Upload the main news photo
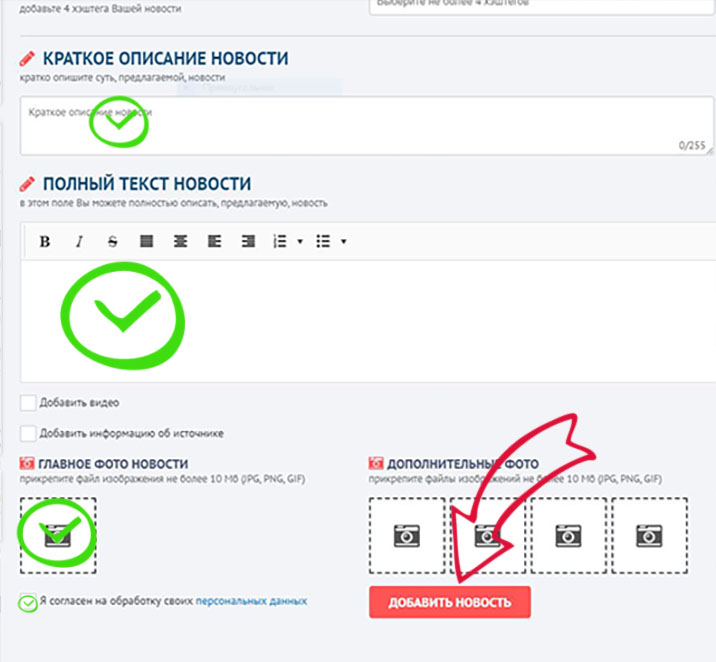Screen dimensions: 716x662 [58, 535]
